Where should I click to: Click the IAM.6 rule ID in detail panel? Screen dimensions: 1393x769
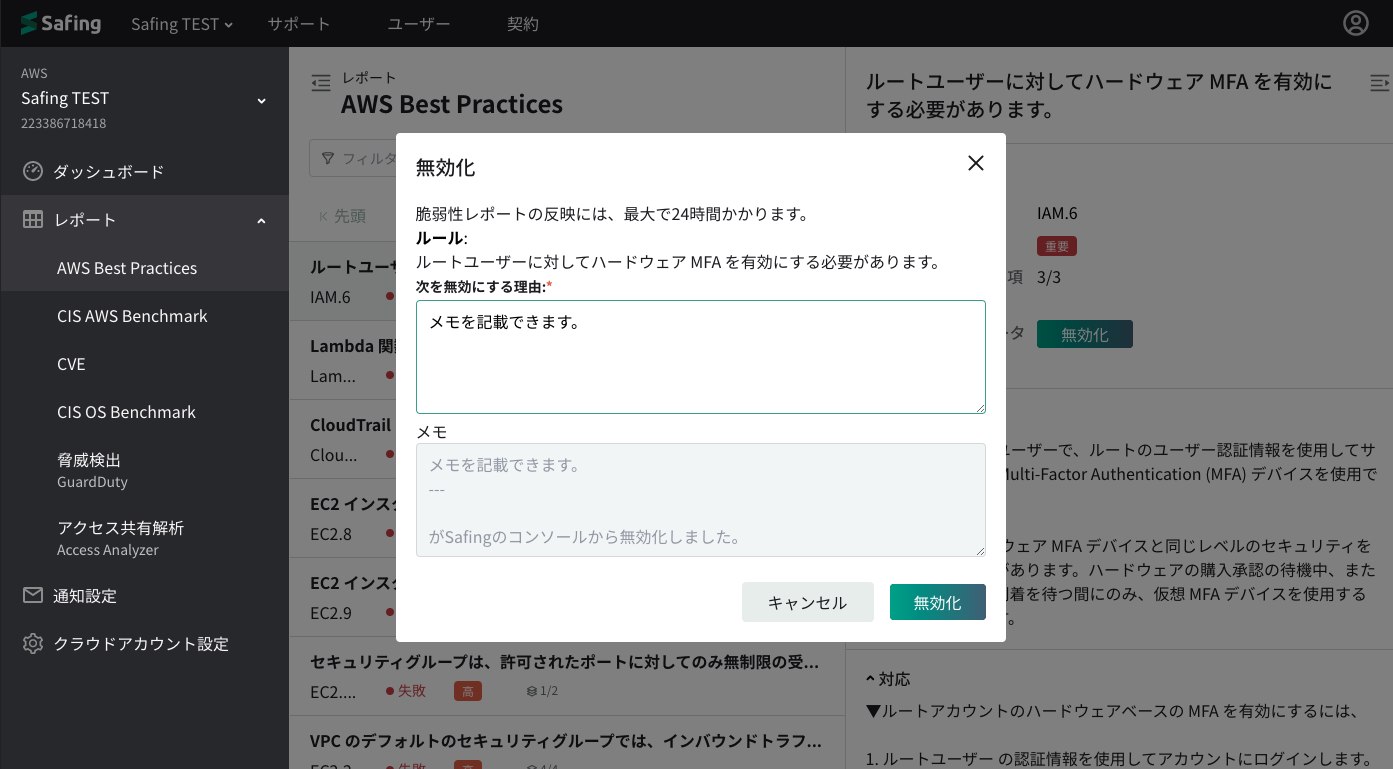click(1057, 213)
